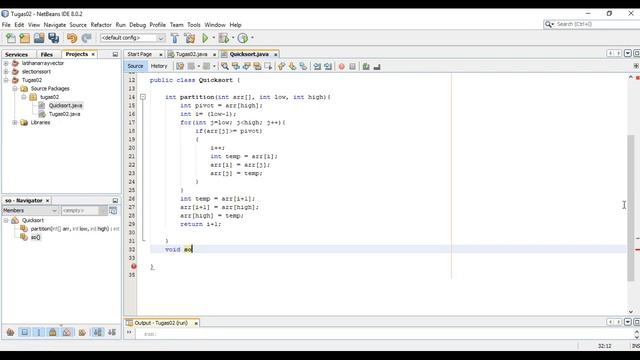Click the red Start Macro Recording icon
Viewport: 640px width, 360px height.
pos(342,66)
